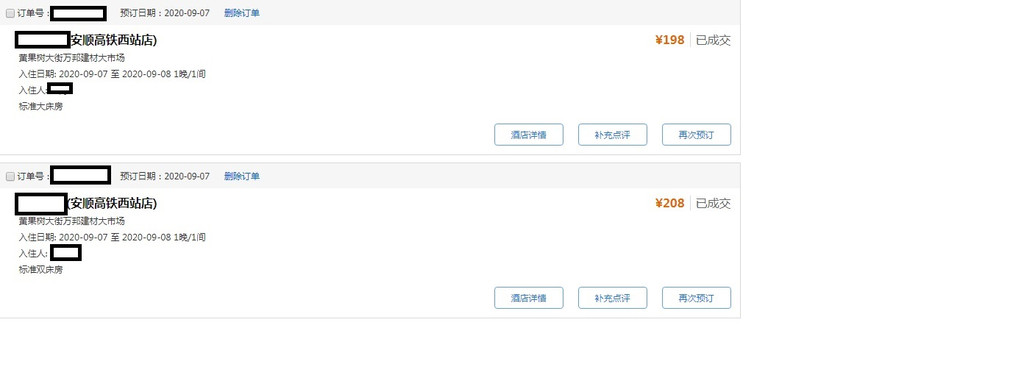The height and width of the screenshot is (375, 1024).
Task: Click 删除订单 on the ¥198 order
Action: pos(242,13)
